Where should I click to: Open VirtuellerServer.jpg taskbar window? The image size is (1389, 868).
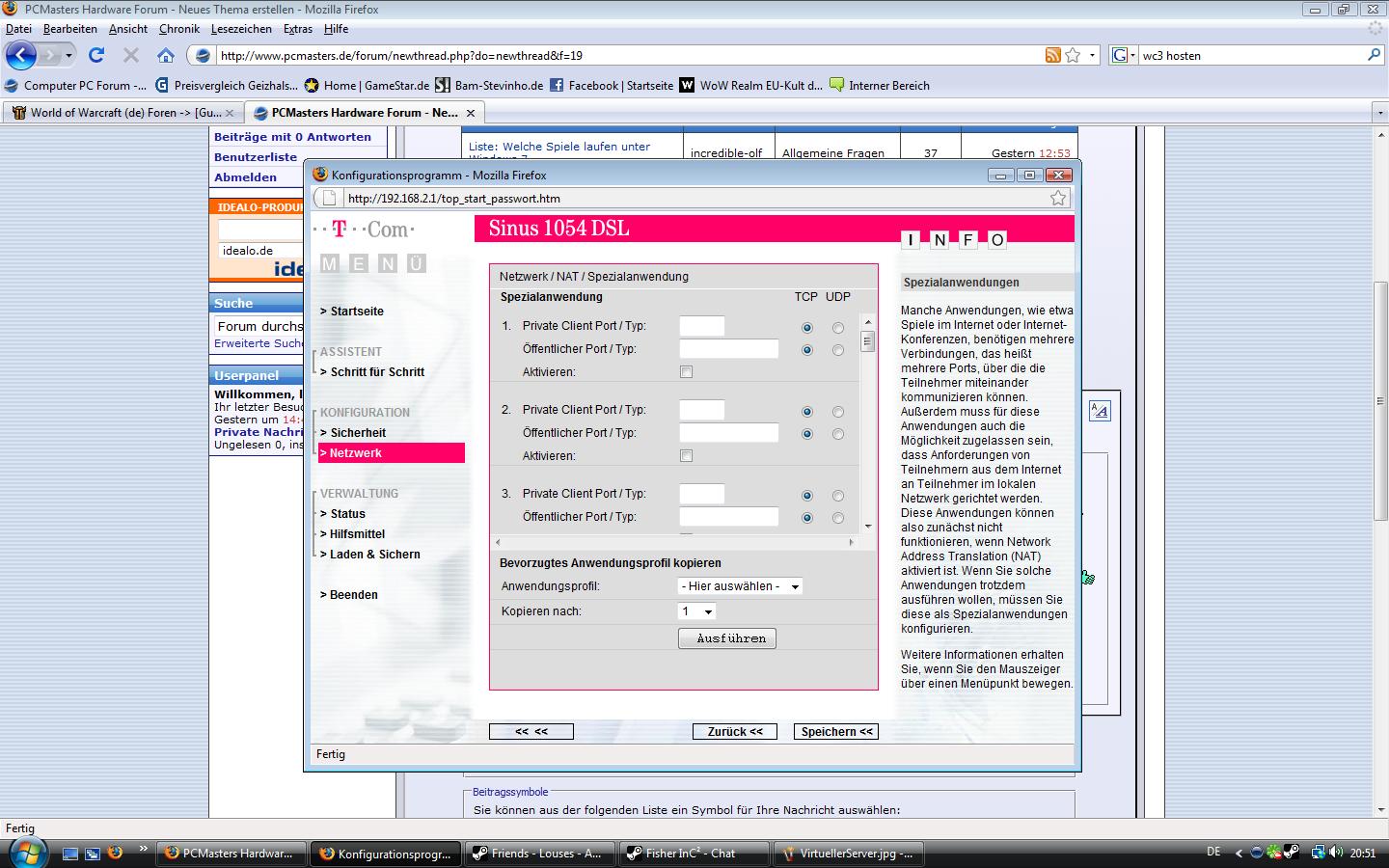coord(849,854)
